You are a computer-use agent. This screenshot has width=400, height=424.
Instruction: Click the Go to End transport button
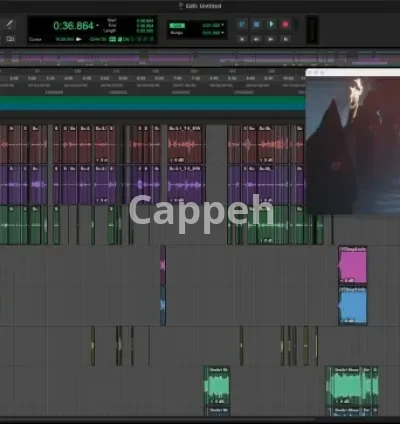coord(286,39)
